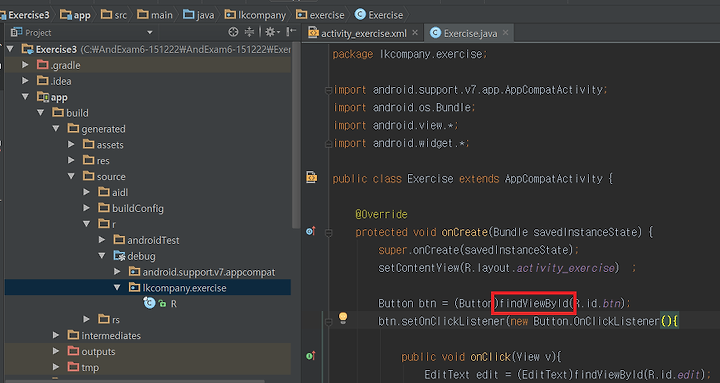Viewport: 720px width, 383px height.
Task: Click the yellow lightbulb intention icon
Action: tap(343, 317)
